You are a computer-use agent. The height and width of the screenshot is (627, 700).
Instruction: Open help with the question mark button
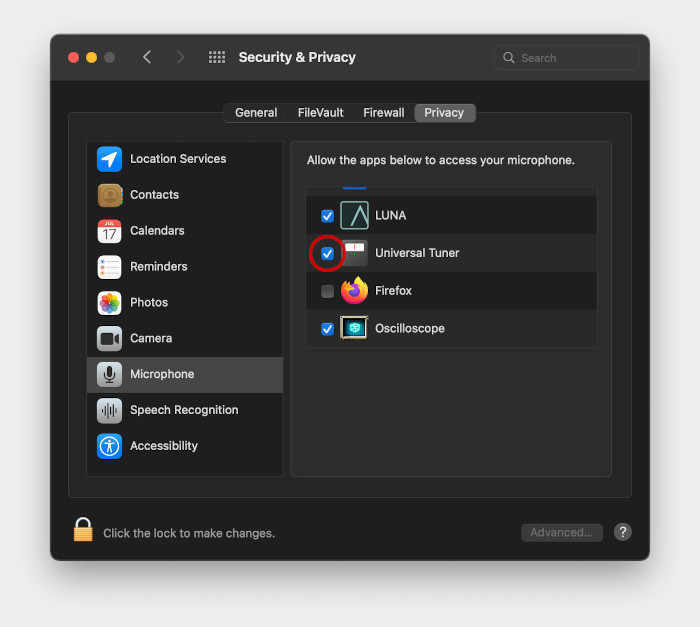click(x=622, y=532)
